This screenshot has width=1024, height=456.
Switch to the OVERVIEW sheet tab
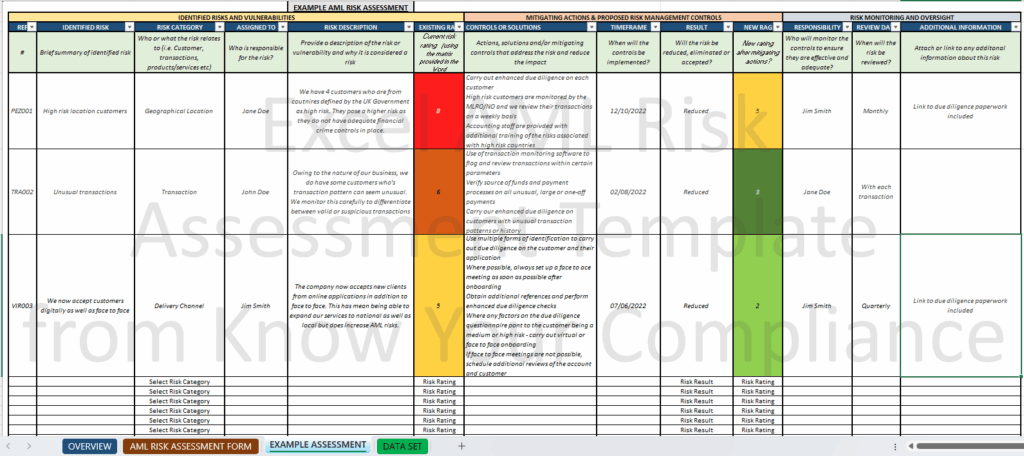(x=90, y=446)
